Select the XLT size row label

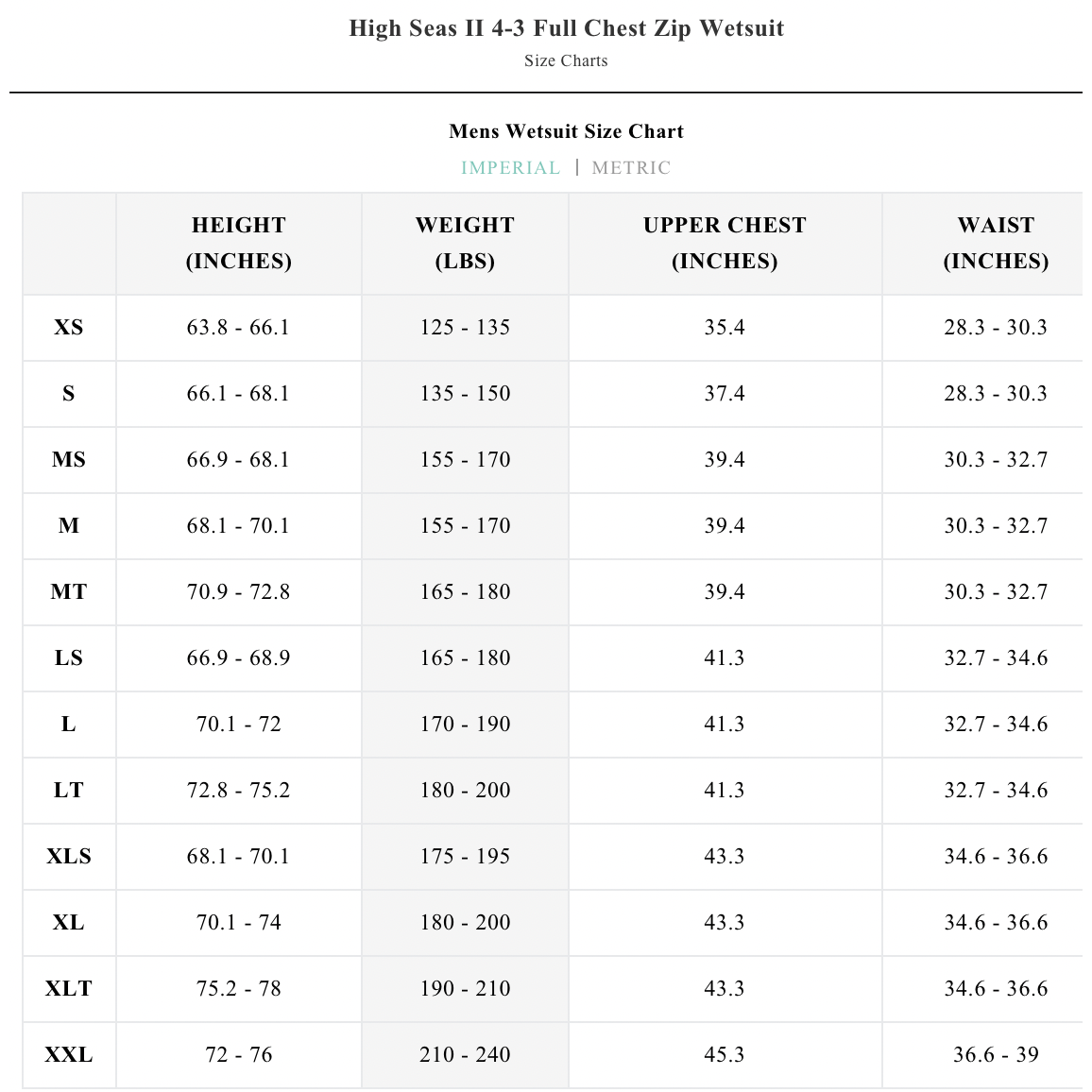tap(69, 989)
